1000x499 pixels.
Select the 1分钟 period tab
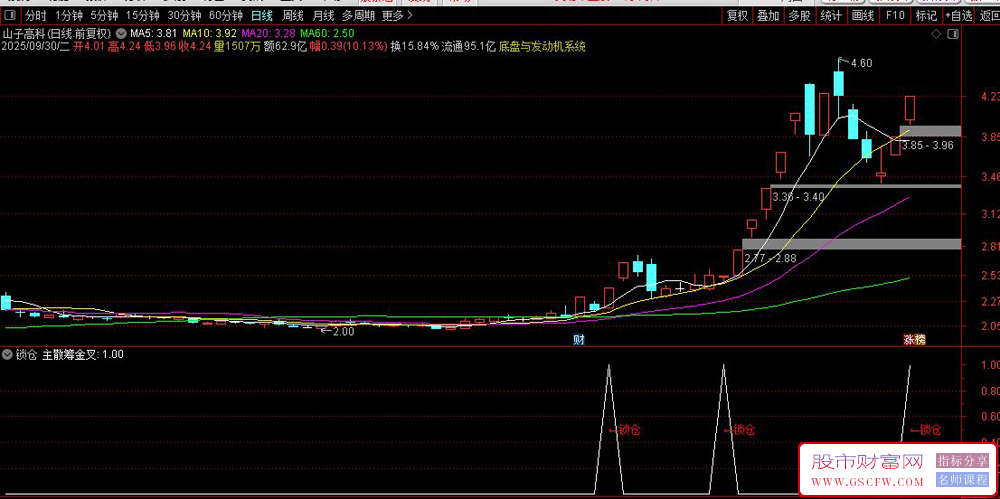coord(68,15)
